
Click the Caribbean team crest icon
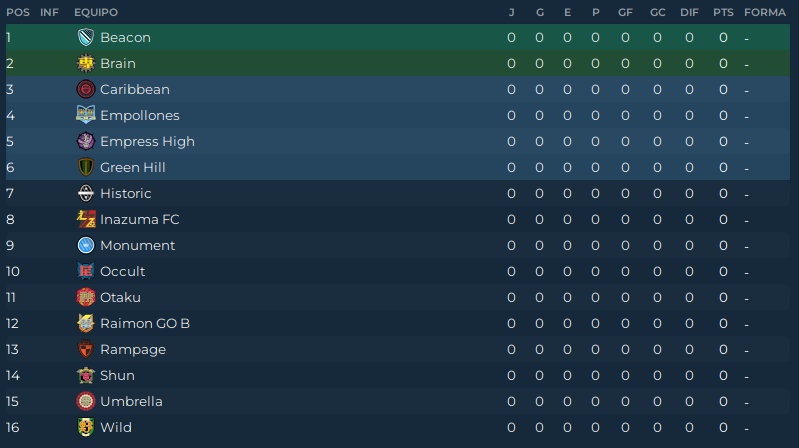pyautogui.click(x=86, y=89)
